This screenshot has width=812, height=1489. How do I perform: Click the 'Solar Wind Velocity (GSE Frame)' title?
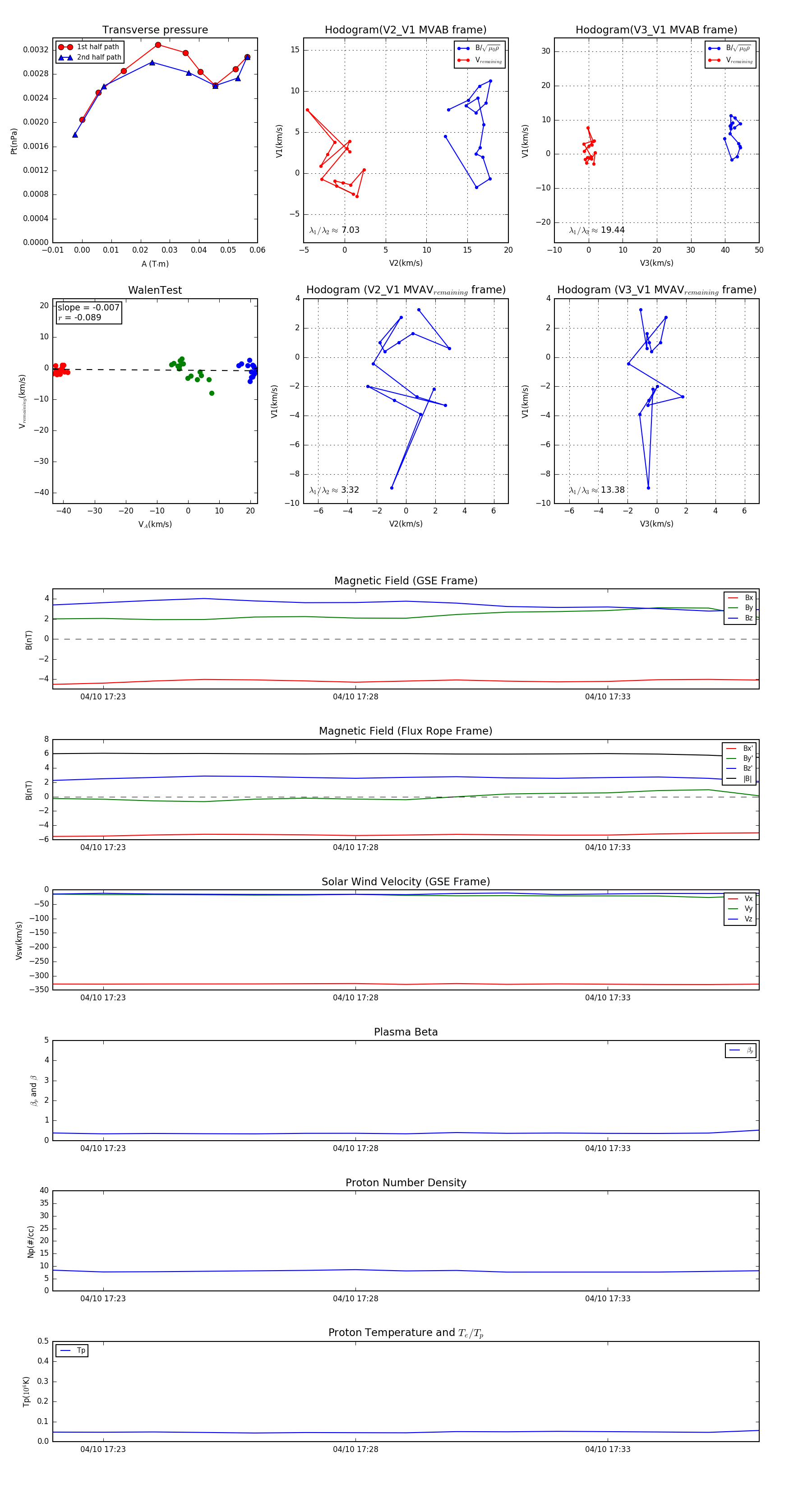tap(406, 882)
